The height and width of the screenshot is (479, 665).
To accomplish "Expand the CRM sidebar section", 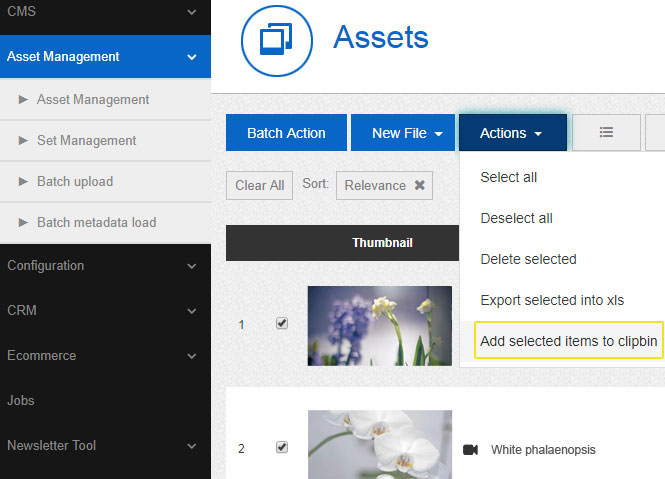I will pyautogui.click(x=105, y=311).
